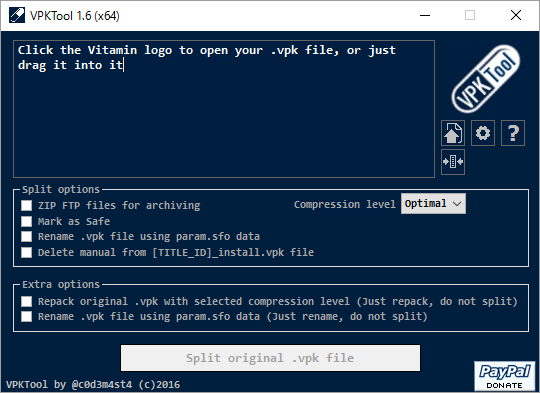Check the Mark as Safe option
540x393 pixels.
(x=27, y=221)
